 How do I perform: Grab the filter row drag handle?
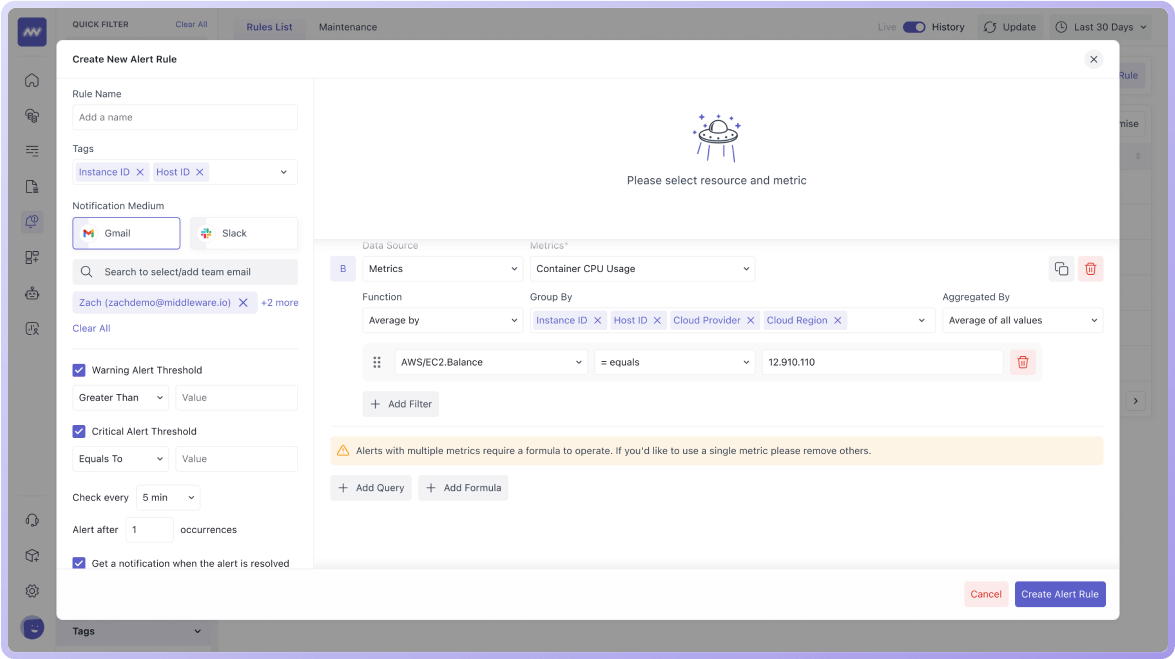377,362
